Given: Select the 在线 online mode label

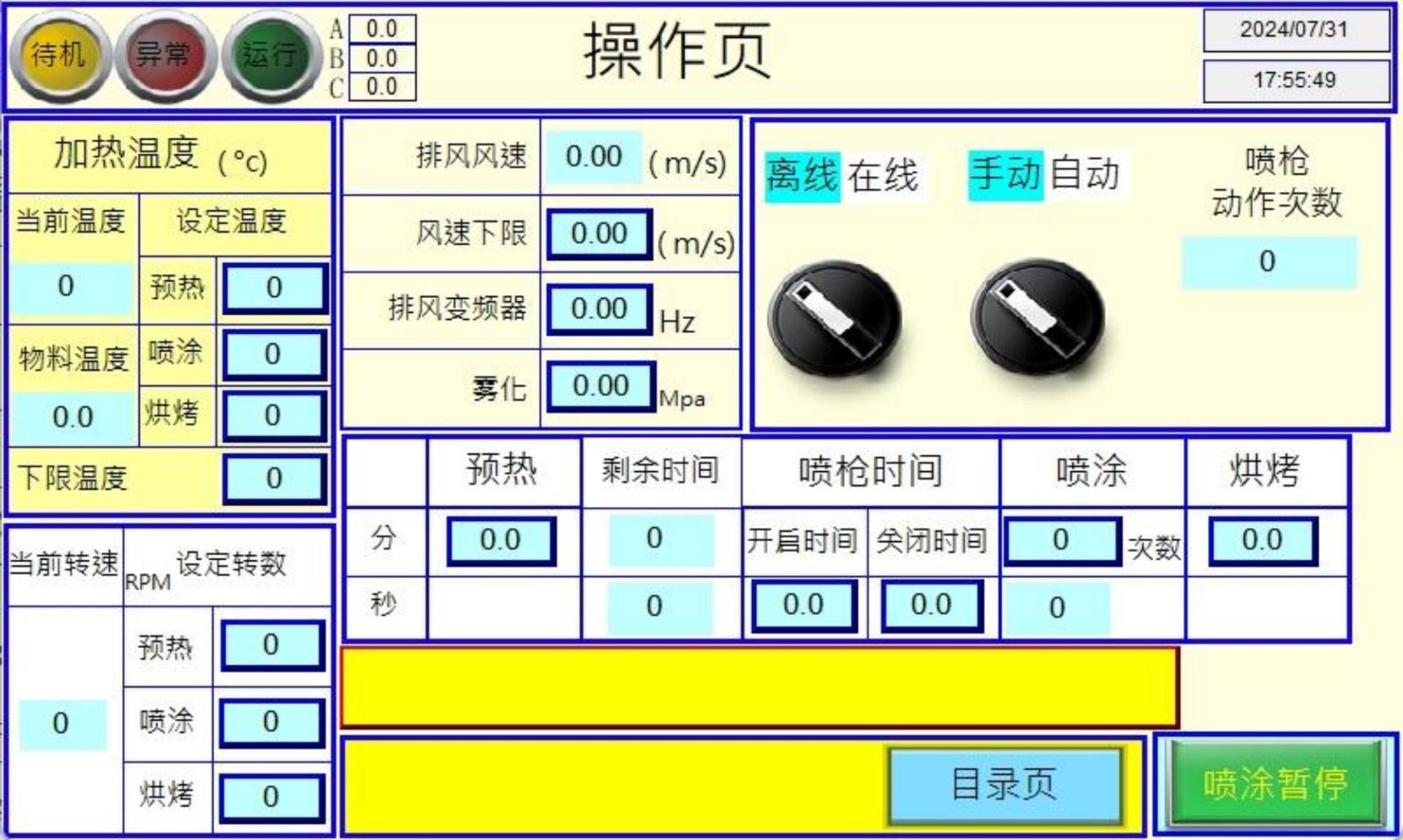Looking at the screenshot, I should click(x=883, y=176).
